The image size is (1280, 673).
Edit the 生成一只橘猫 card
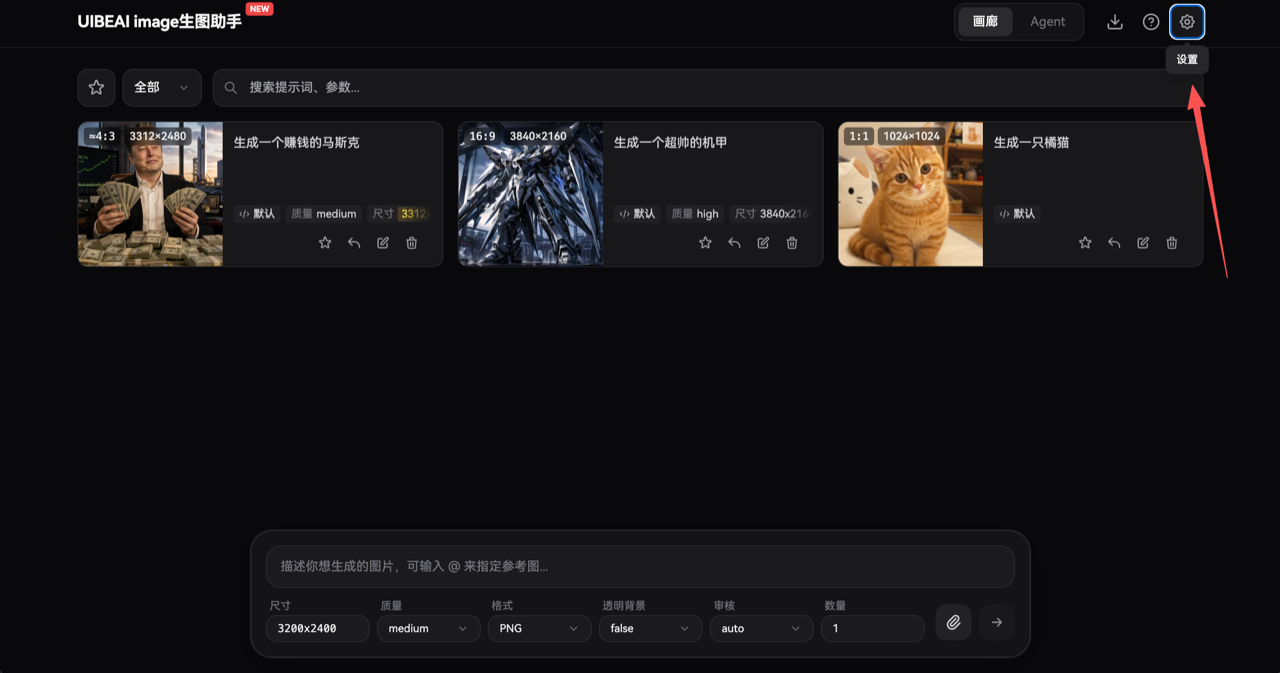click(1143, 243)
